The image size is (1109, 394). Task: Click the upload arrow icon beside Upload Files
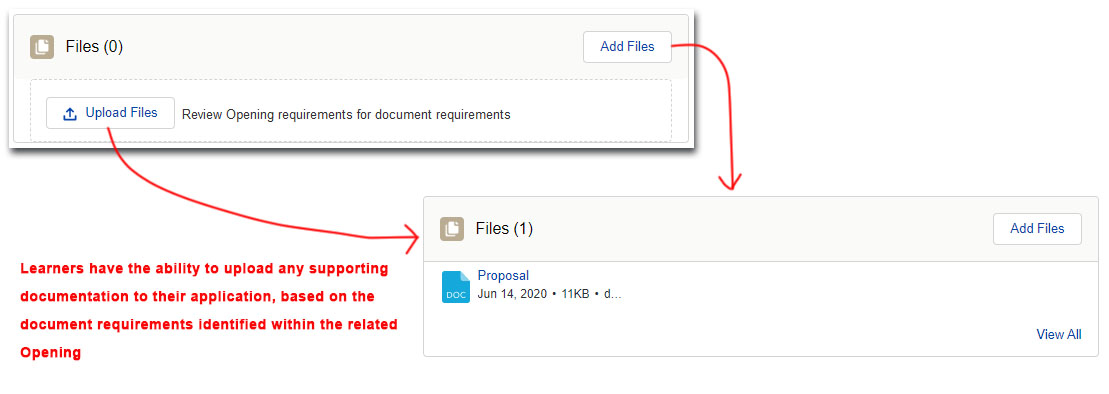click(70, 113)
